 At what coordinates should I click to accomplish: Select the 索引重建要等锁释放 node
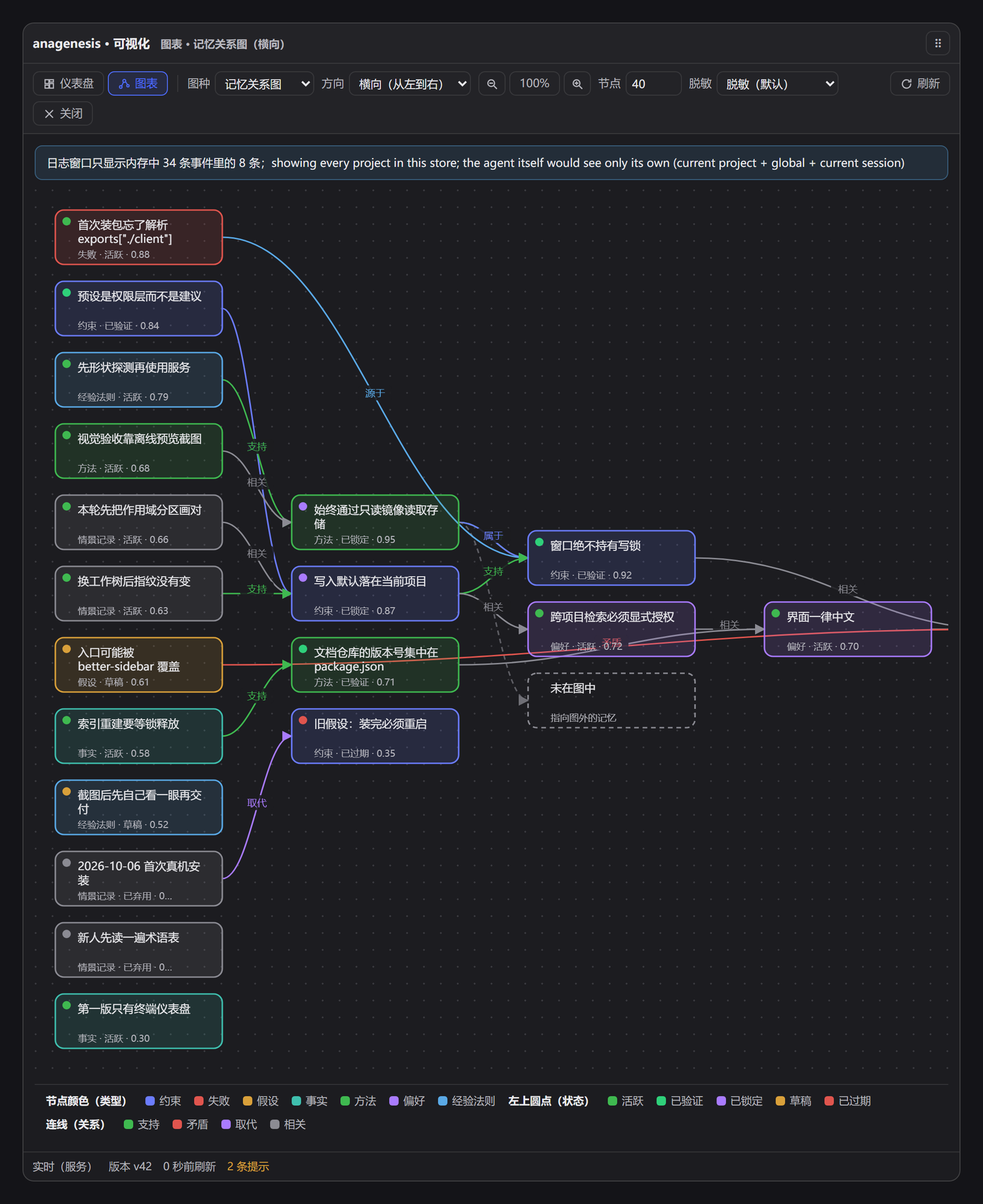pos(139,736)
